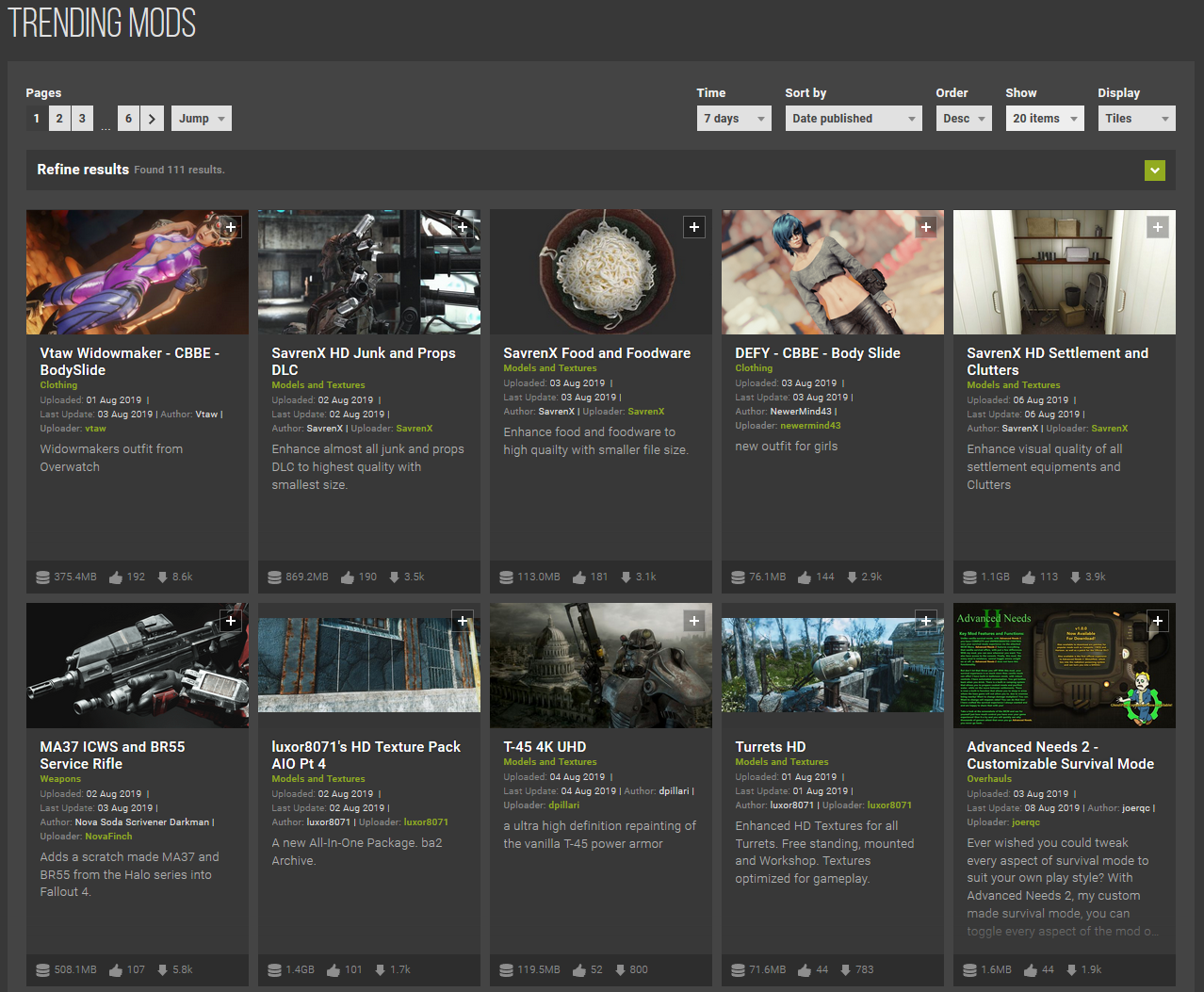Click download icon beside 3.5k count
1204x992 pixels.
click(394, 577)
